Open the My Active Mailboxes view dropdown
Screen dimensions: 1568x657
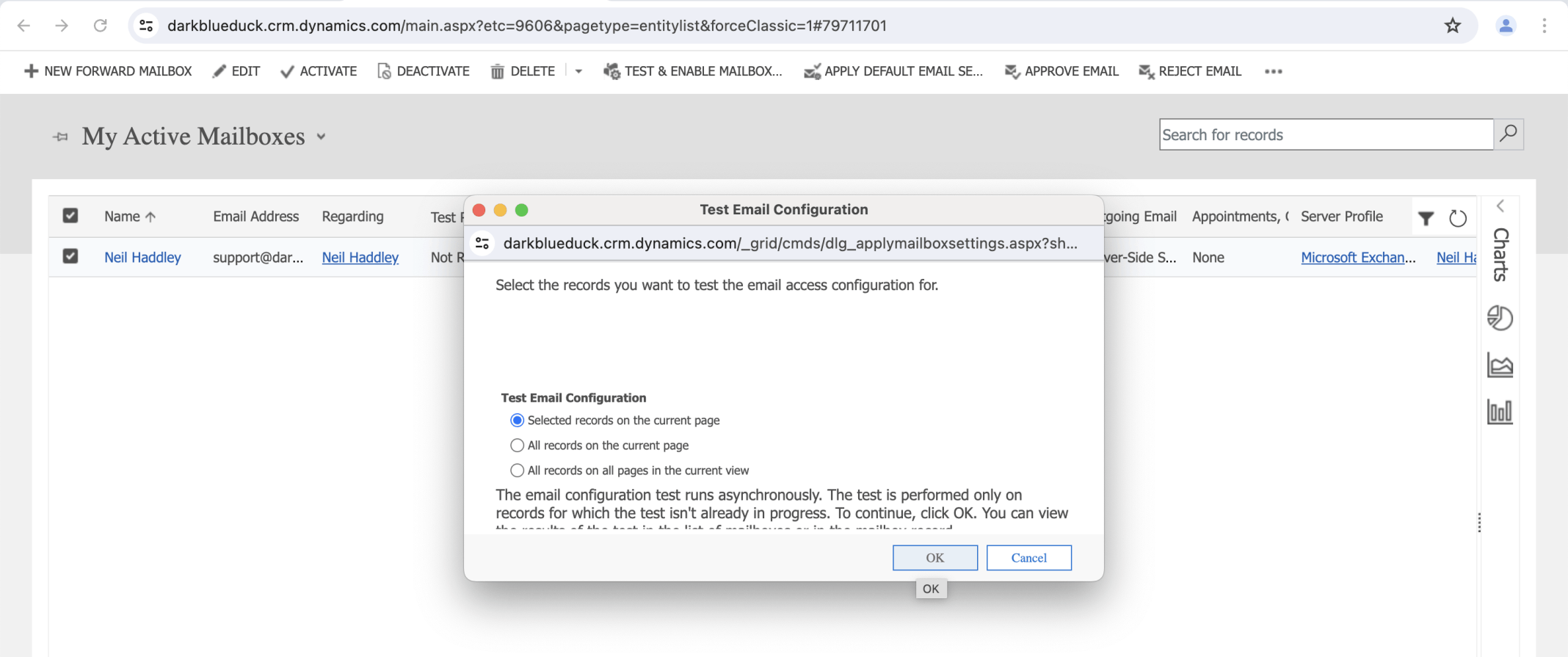pyautogui.click(x=321, y=137)
